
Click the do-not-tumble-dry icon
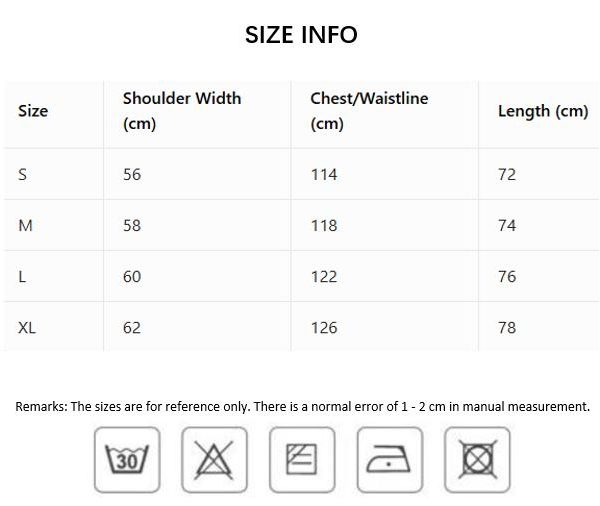477,460
